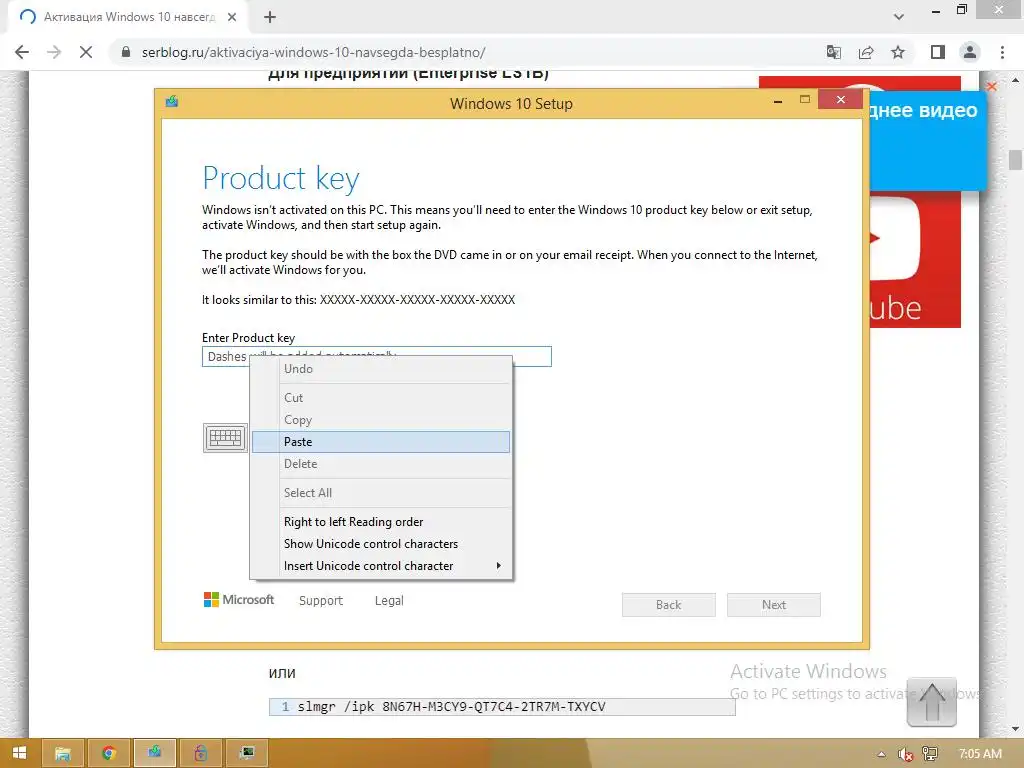
Task: Select the slmgr /ipk command text
Action: point(451,707)
